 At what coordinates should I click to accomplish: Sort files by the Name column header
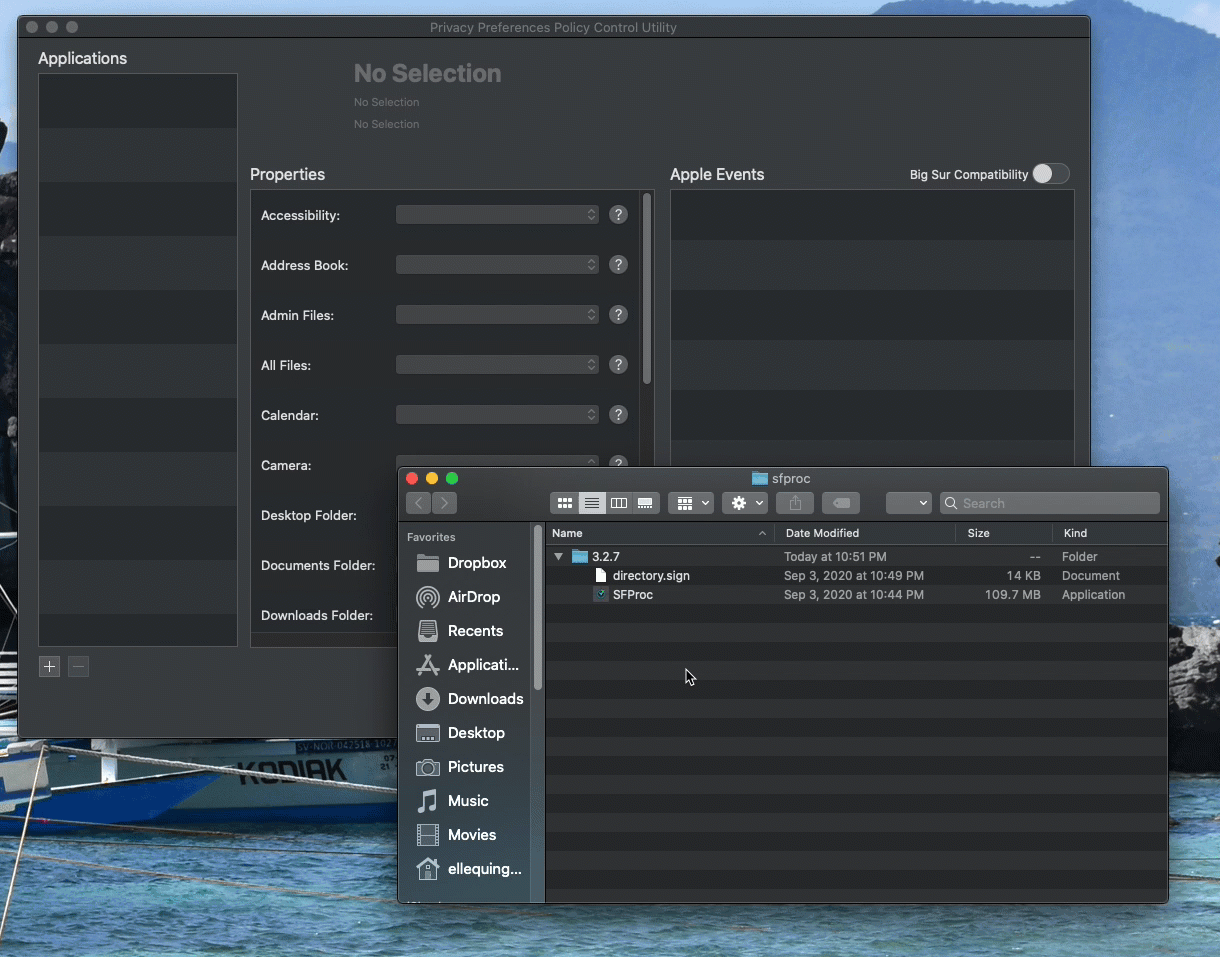[660, 533]
